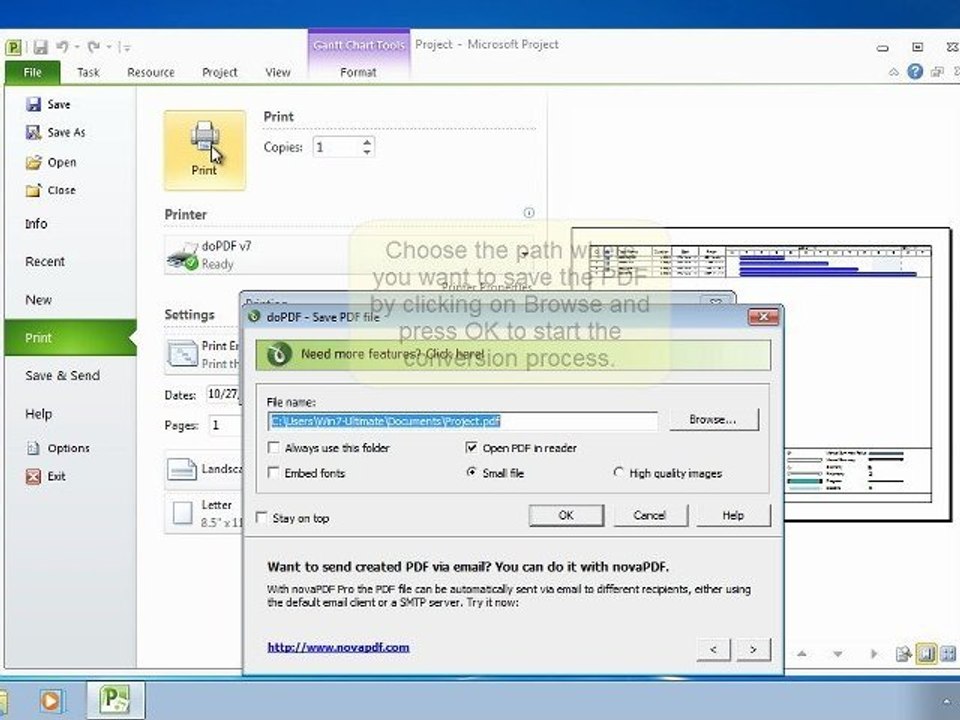
Task: Click the Save icon in quick access toolbar
Action: pos(40,47)
